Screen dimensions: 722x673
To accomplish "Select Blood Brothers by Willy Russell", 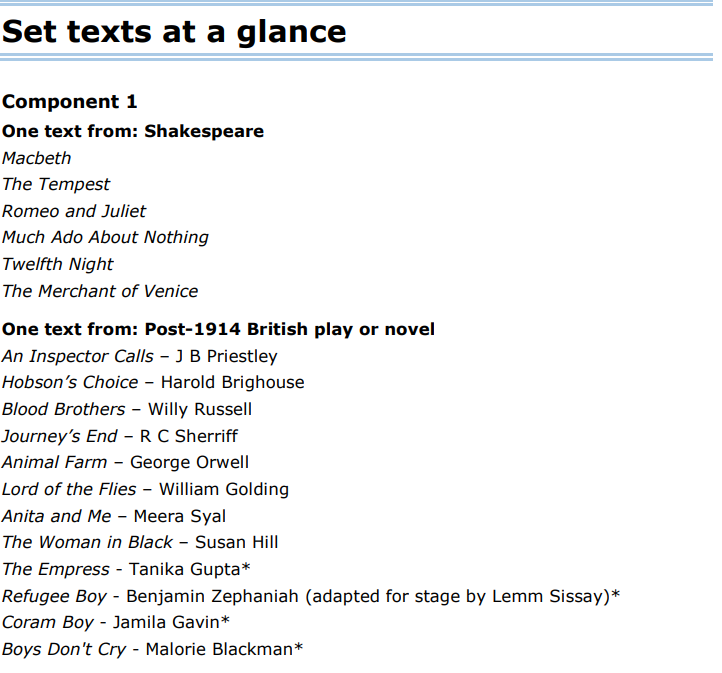I will point(127,409).
